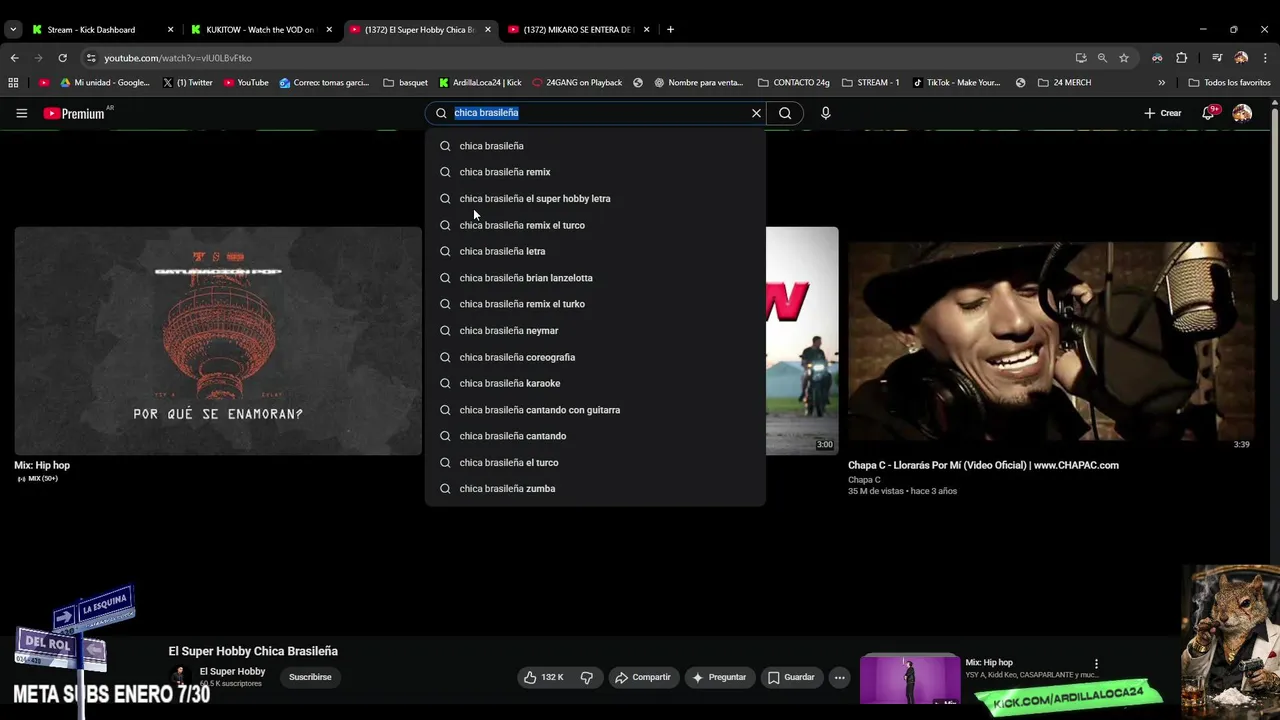The width and height of the screenshot is (1280, 720).
Task: Open the motorcycle thumbnail with 3:00 duration
Action: tap(802, 341)
